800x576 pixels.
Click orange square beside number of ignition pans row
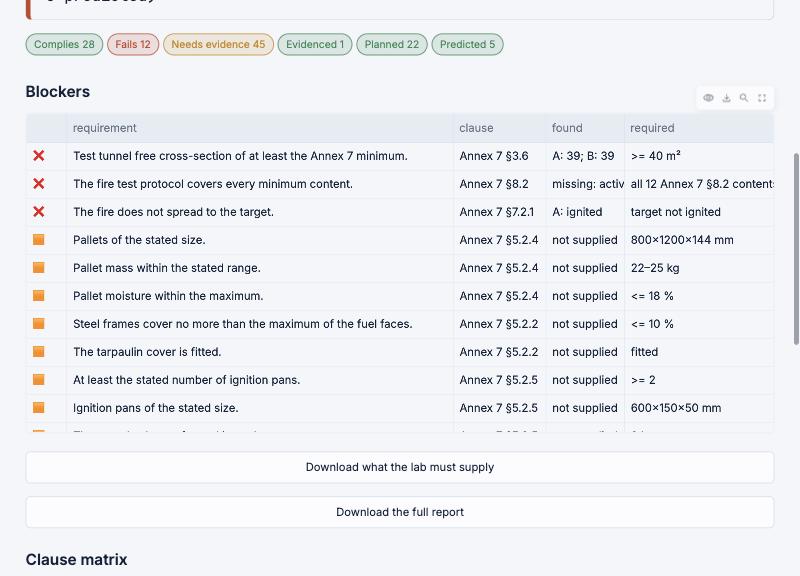[x=39, y=380]
